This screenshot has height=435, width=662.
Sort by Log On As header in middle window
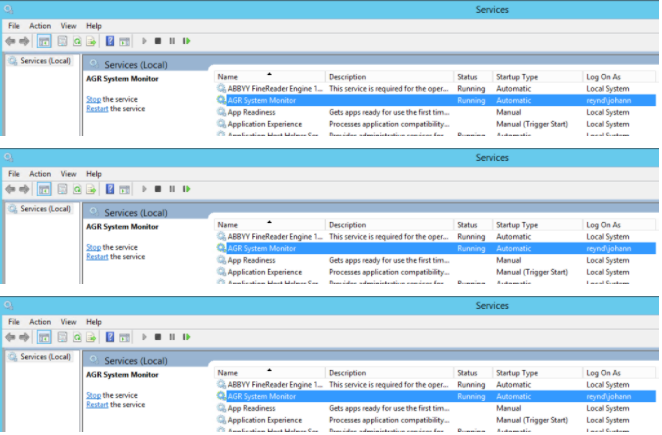click(619, 225)
